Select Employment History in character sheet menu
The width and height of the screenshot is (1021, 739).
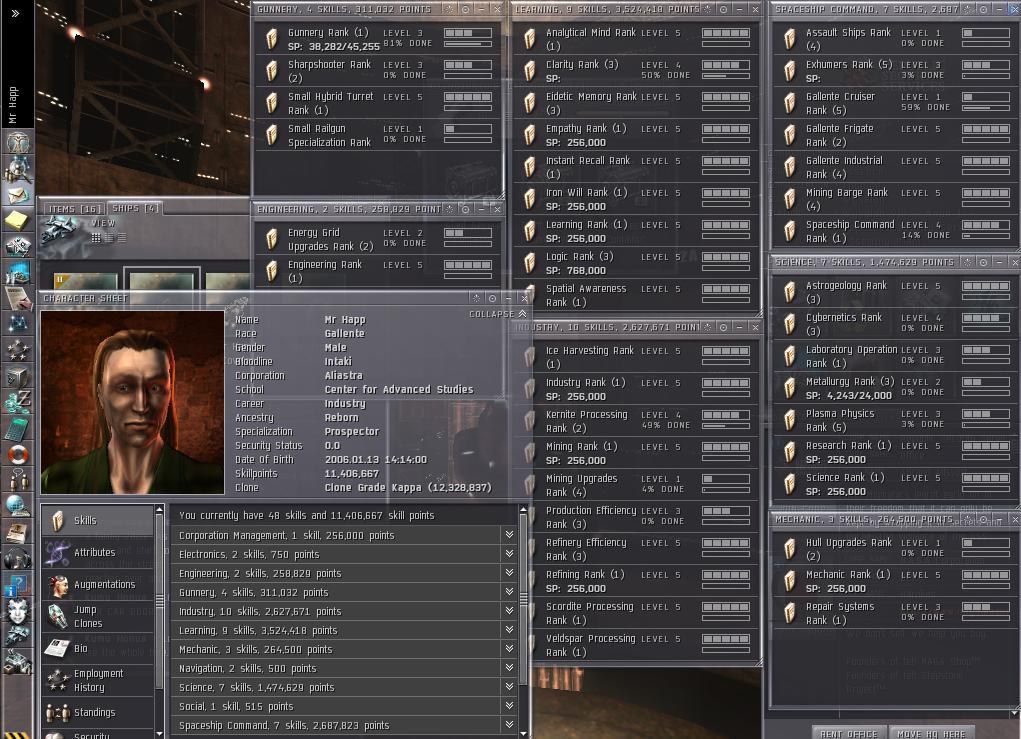tap(98, 680)
